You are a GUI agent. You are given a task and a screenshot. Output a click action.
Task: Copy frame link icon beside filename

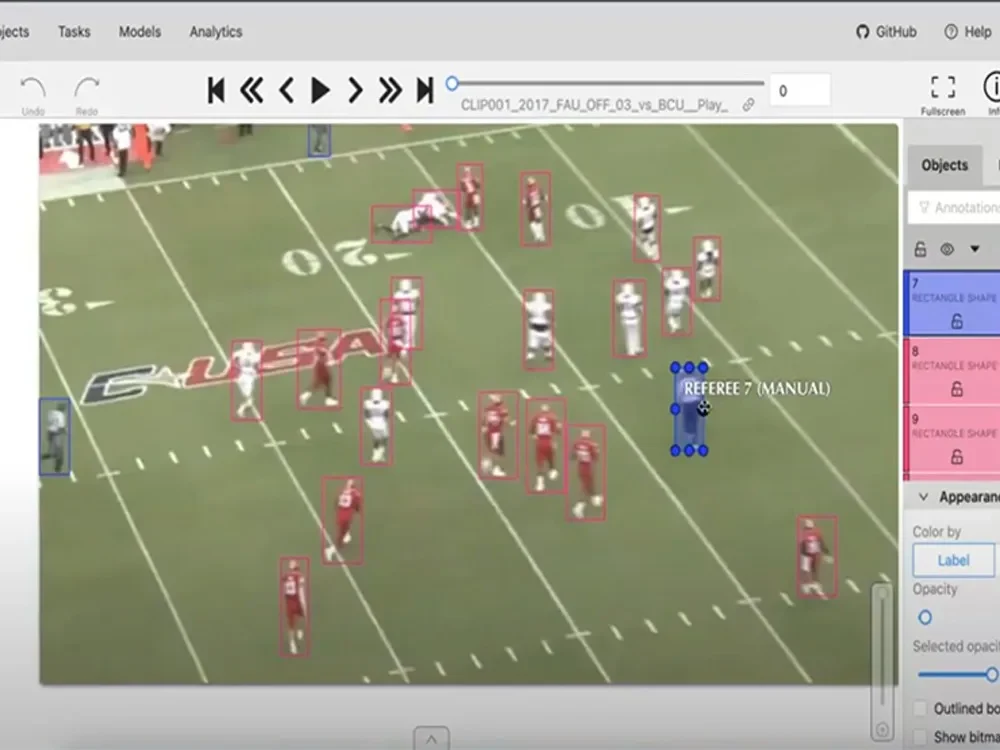748,105
